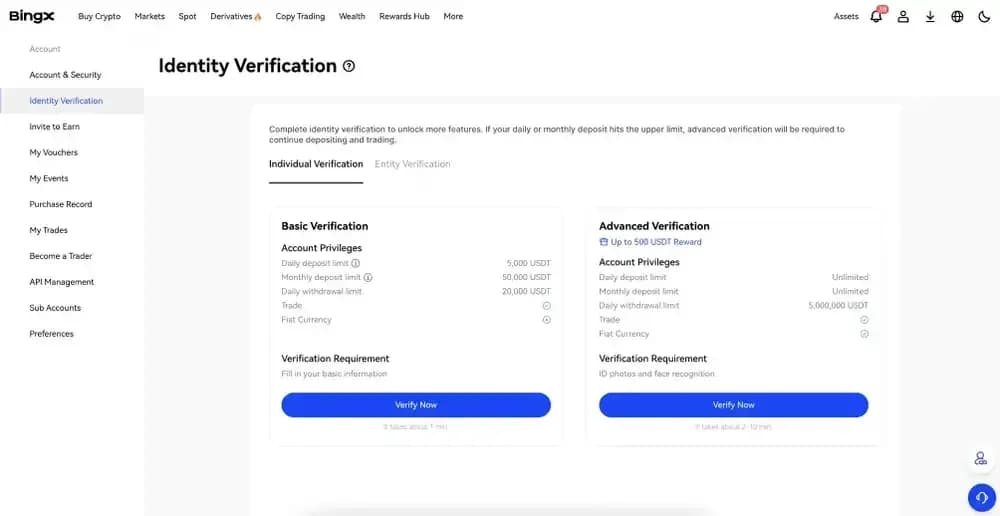Click Advanced Verification heading

click(654, 226)
